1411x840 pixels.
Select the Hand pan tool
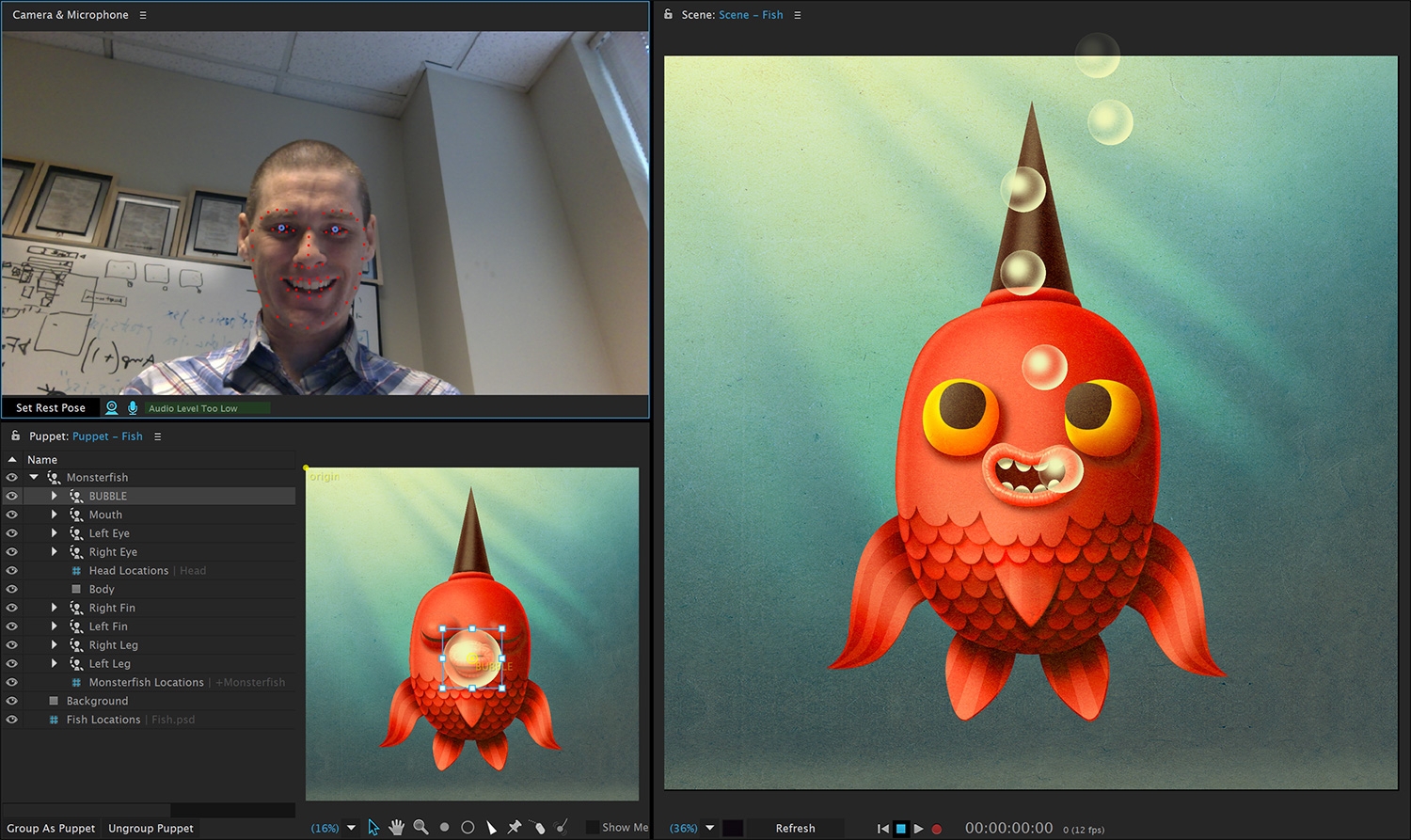(397, 828)
